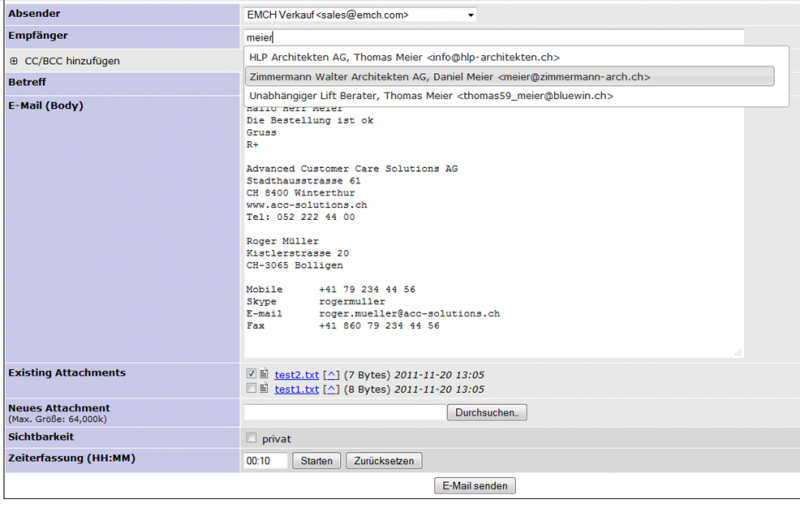Click the roger.mueller@acc-solutions.ch text in body
Viewport: 800px width, 508px height.
point(409,314)
